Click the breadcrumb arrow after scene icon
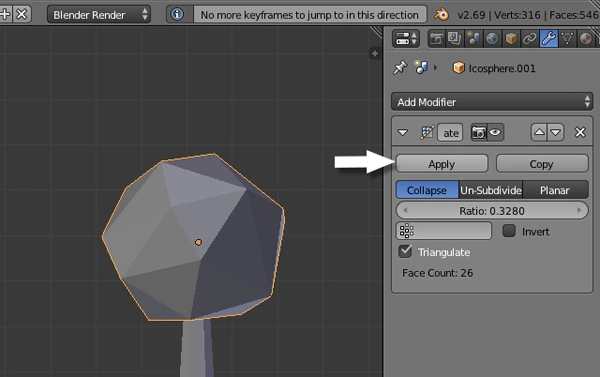The width and height of the screenshot is (600, 377). (435, 68)
